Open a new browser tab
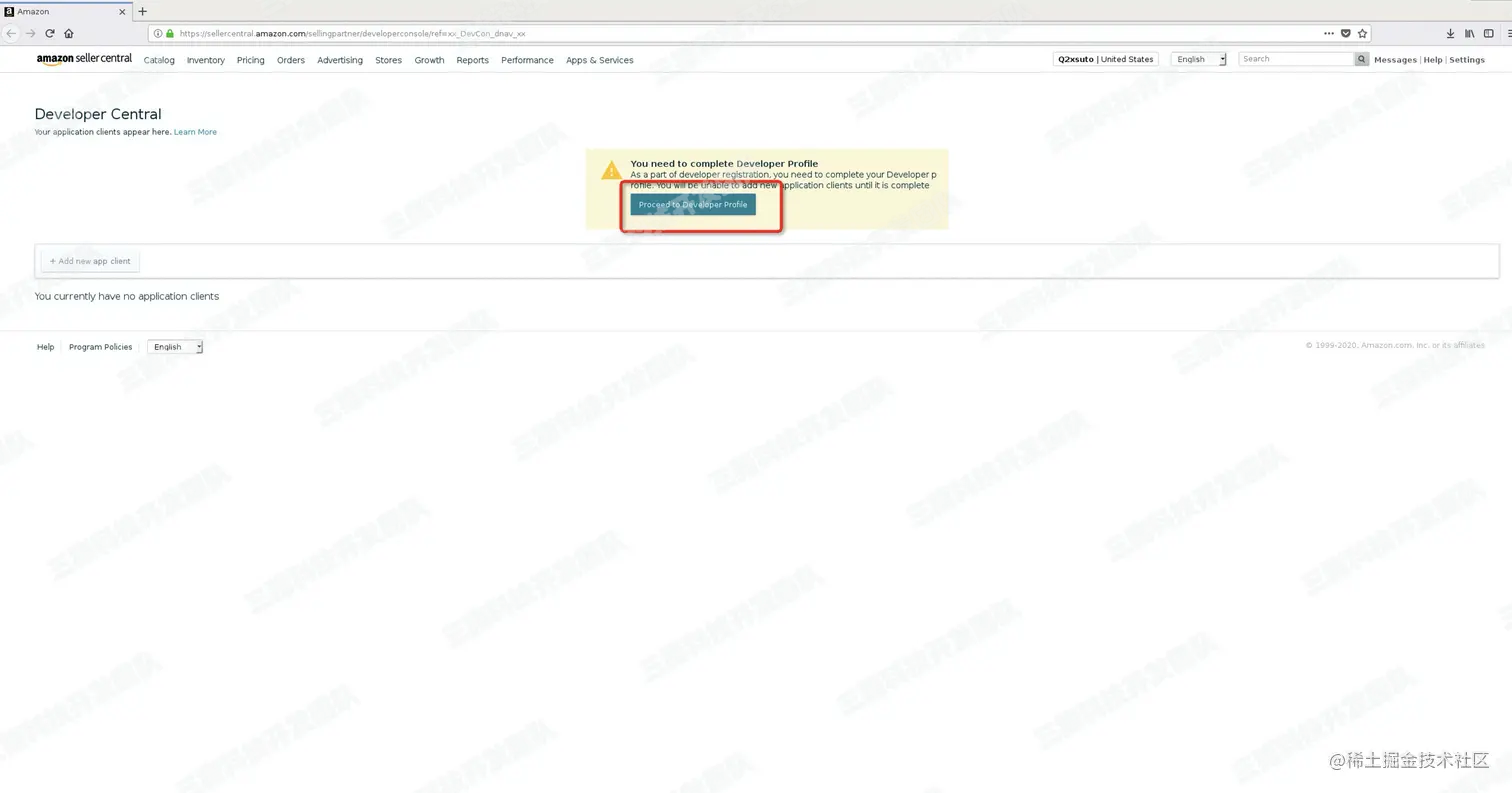1512x793 pixels. (x=142, y=11)
